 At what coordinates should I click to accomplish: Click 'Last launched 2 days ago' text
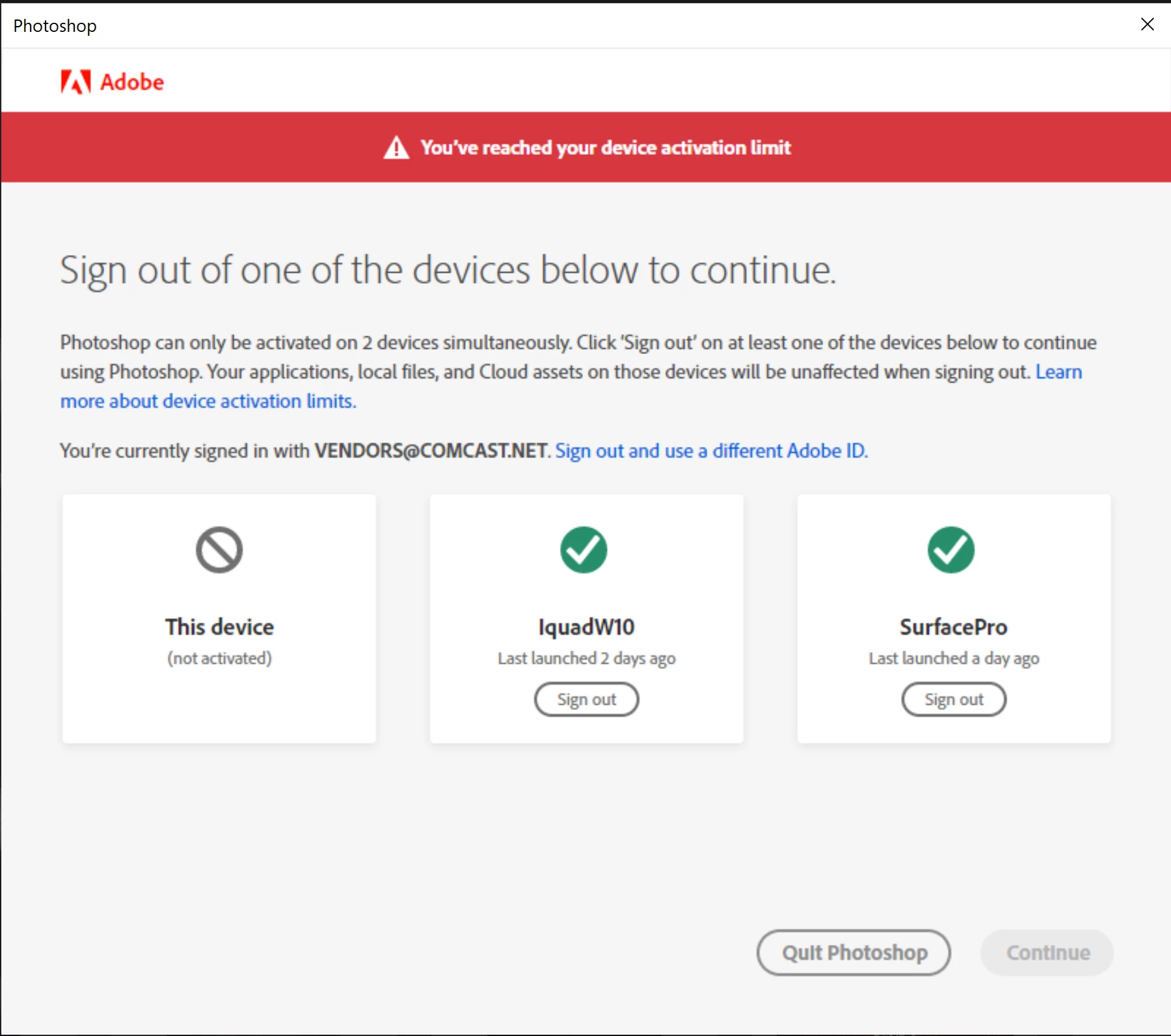[x=587, y=659]
